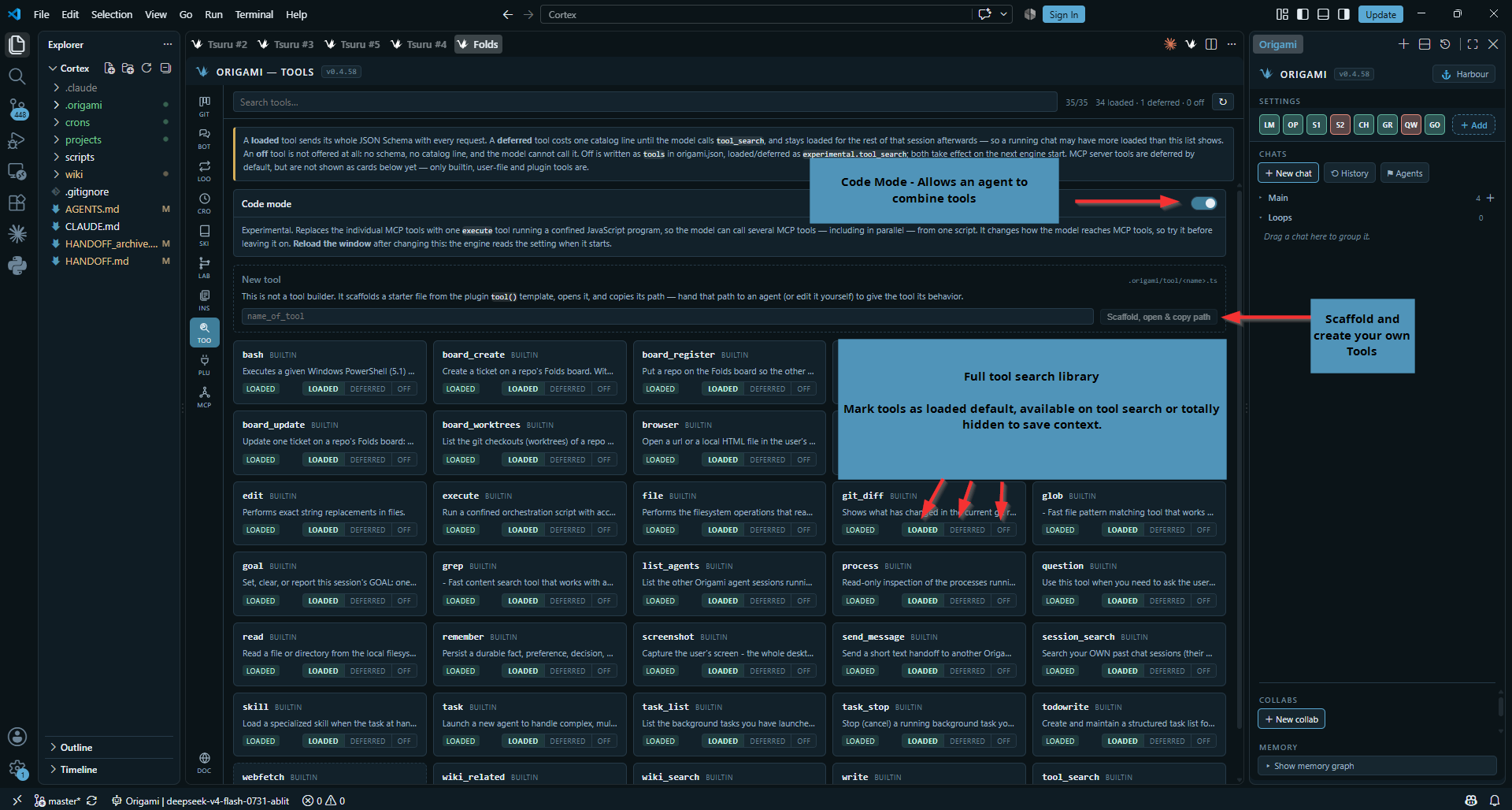
Task: Open the Run menu
Action: (x=213, y=14)
